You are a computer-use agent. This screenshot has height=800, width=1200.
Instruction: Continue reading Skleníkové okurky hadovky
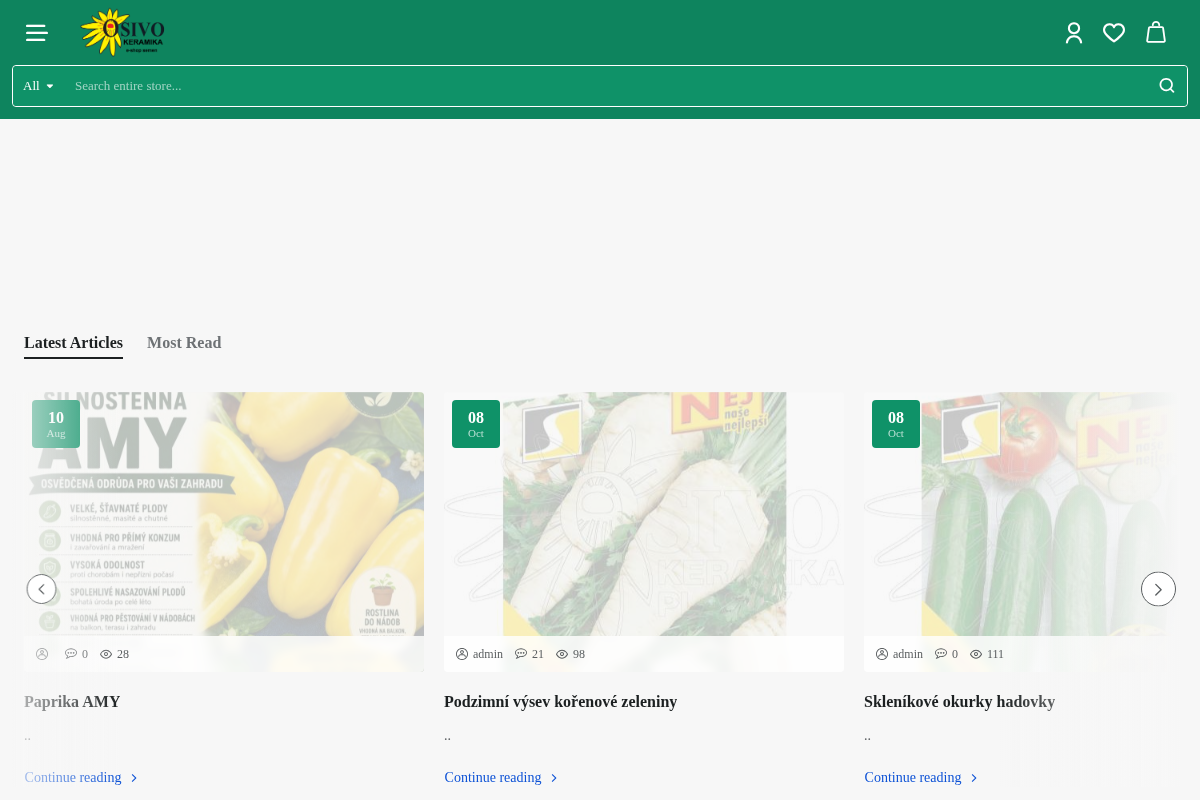921,778
